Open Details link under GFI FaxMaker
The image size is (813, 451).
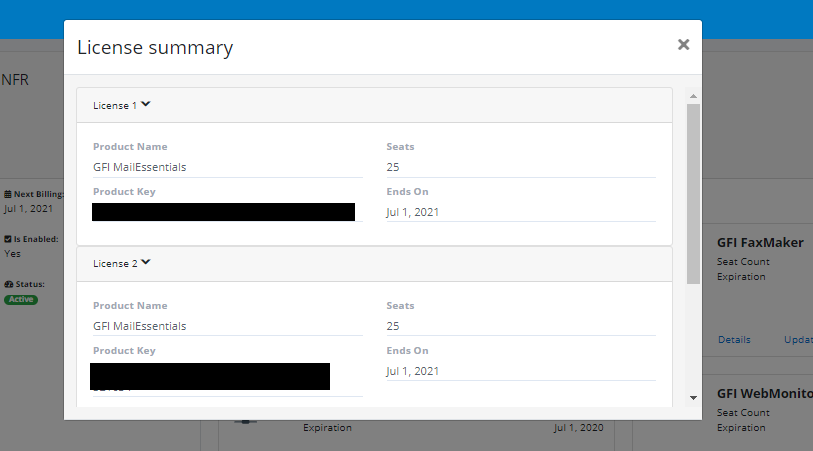click(x=734, y=340)
